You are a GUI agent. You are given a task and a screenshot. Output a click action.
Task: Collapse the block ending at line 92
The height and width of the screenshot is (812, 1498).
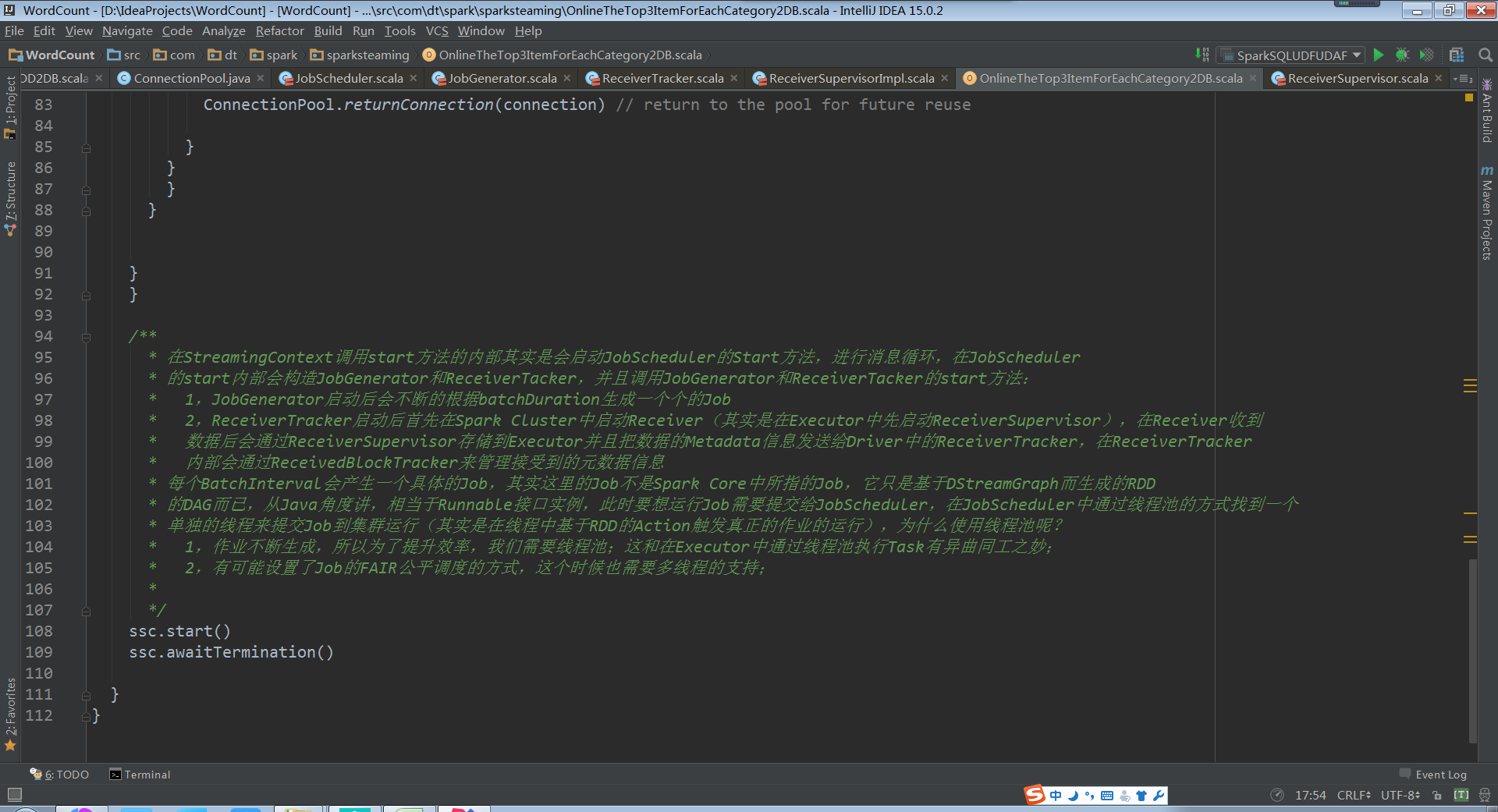click(86, 295)
